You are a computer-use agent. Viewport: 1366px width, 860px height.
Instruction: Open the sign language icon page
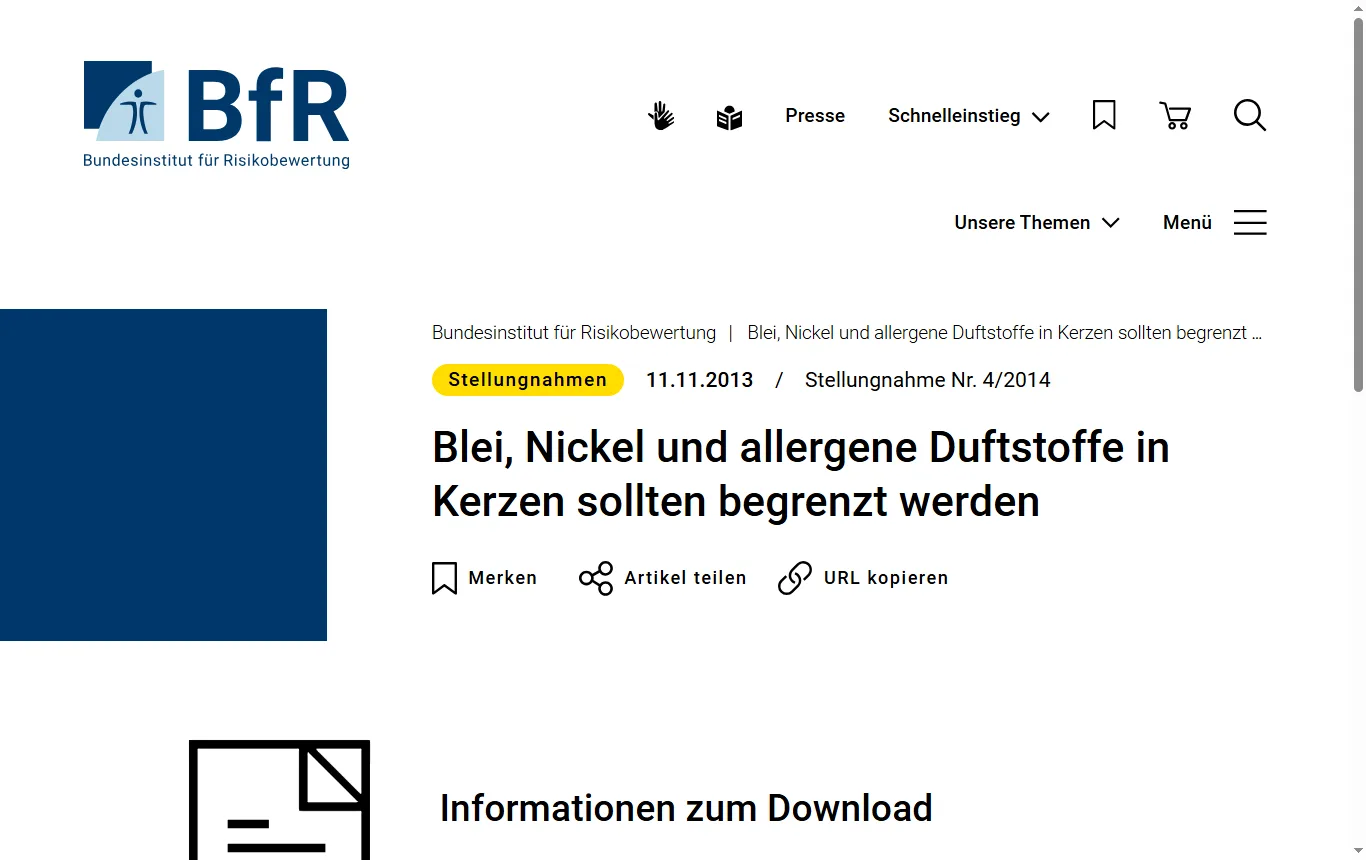(661, 116)
